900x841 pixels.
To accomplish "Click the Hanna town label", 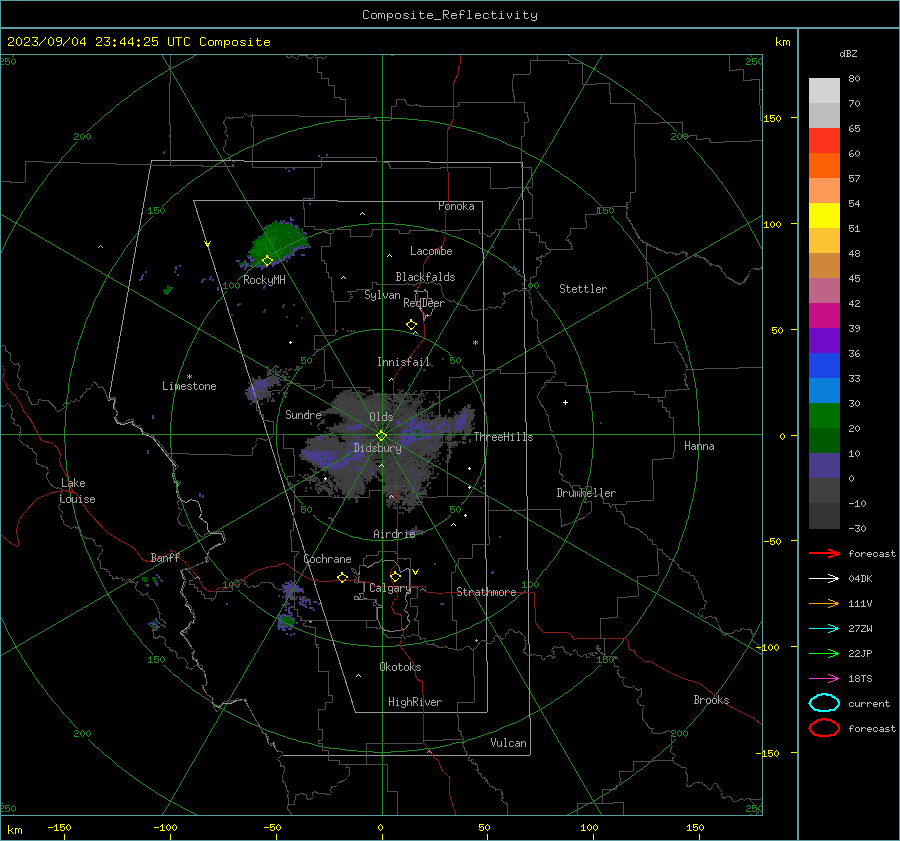I will click(699, 446).
